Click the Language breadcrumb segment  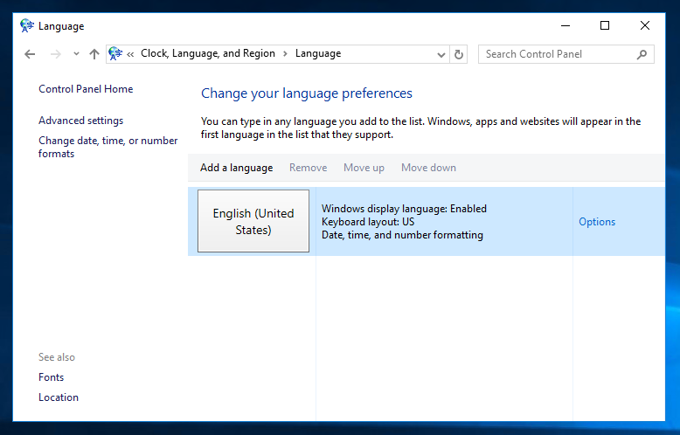coord(318,53)
